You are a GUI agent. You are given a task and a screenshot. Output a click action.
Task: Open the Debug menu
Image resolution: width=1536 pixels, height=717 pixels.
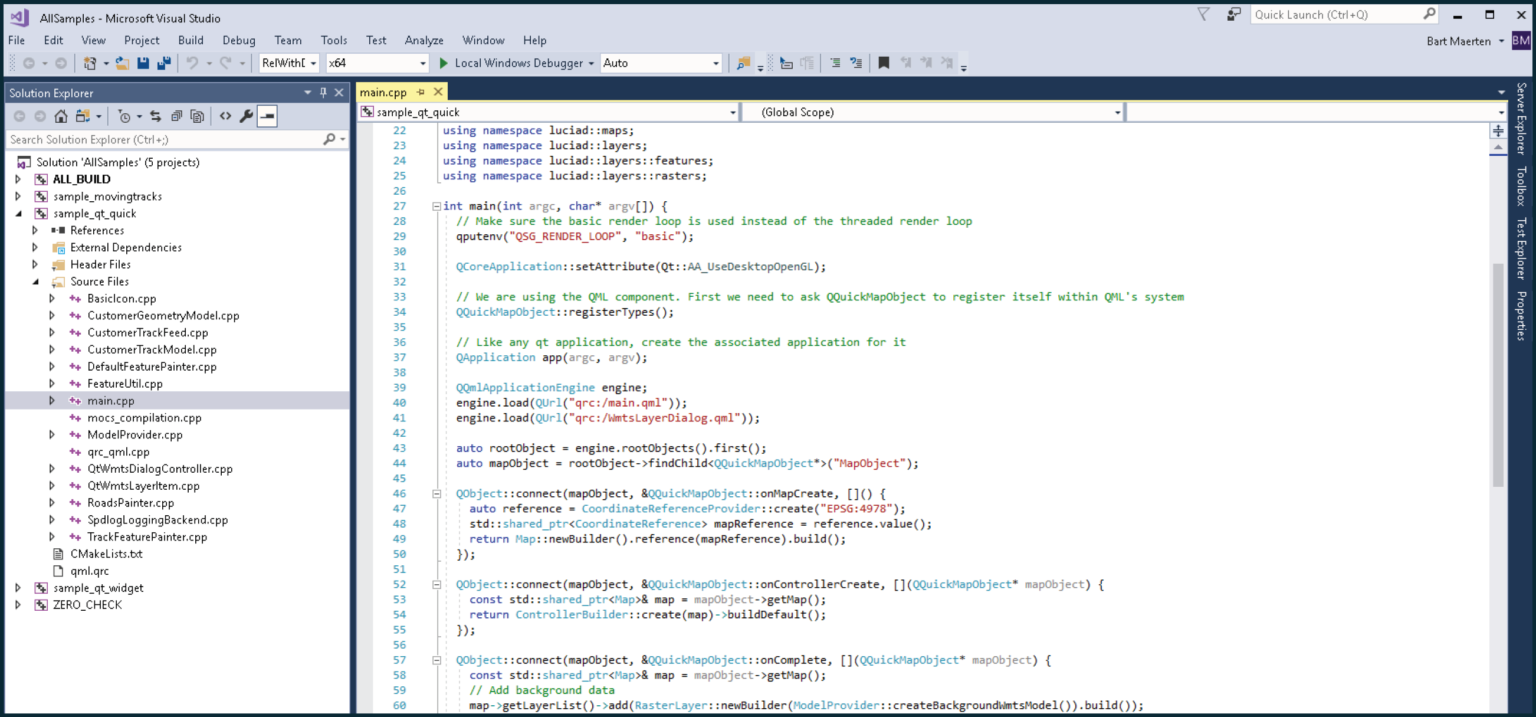238,40
